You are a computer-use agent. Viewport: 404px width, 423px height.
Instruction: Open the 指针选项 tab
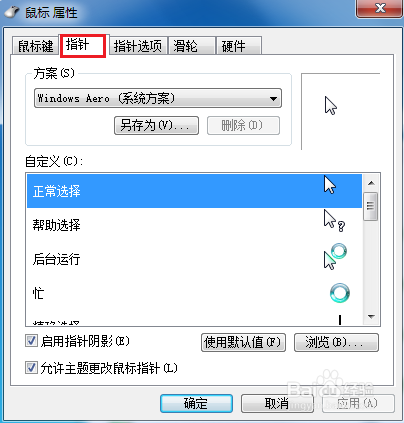coord(138,46)
